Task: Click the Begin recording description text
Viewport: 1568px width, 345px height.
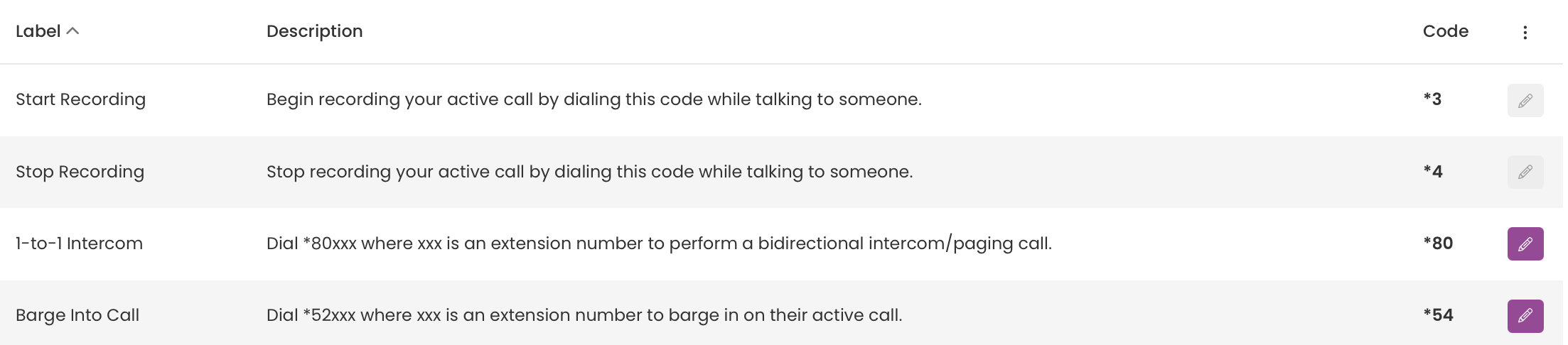Action: click(x=594, y=99)
